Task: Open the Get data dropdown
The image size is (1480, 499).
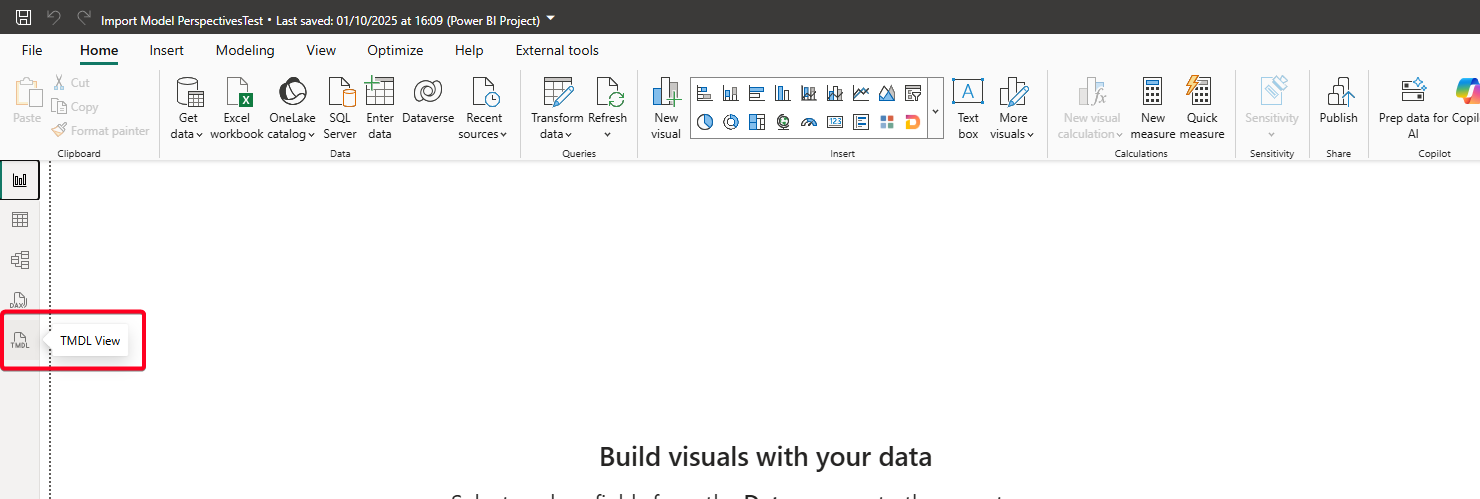Action: [x=187, y=108]
